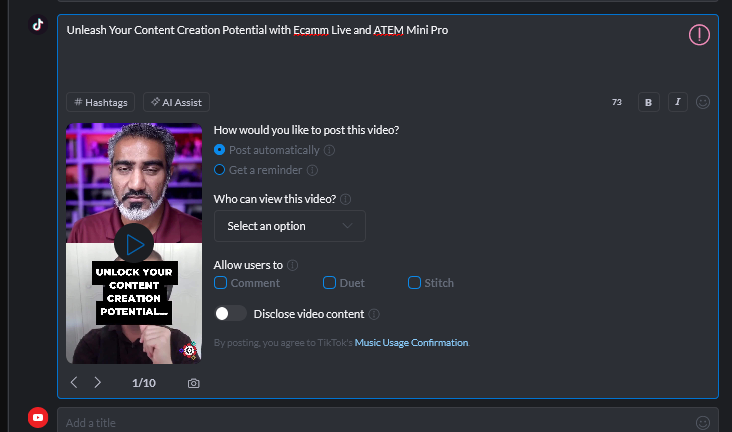Click the TikTok channel icon

(38, 24)
